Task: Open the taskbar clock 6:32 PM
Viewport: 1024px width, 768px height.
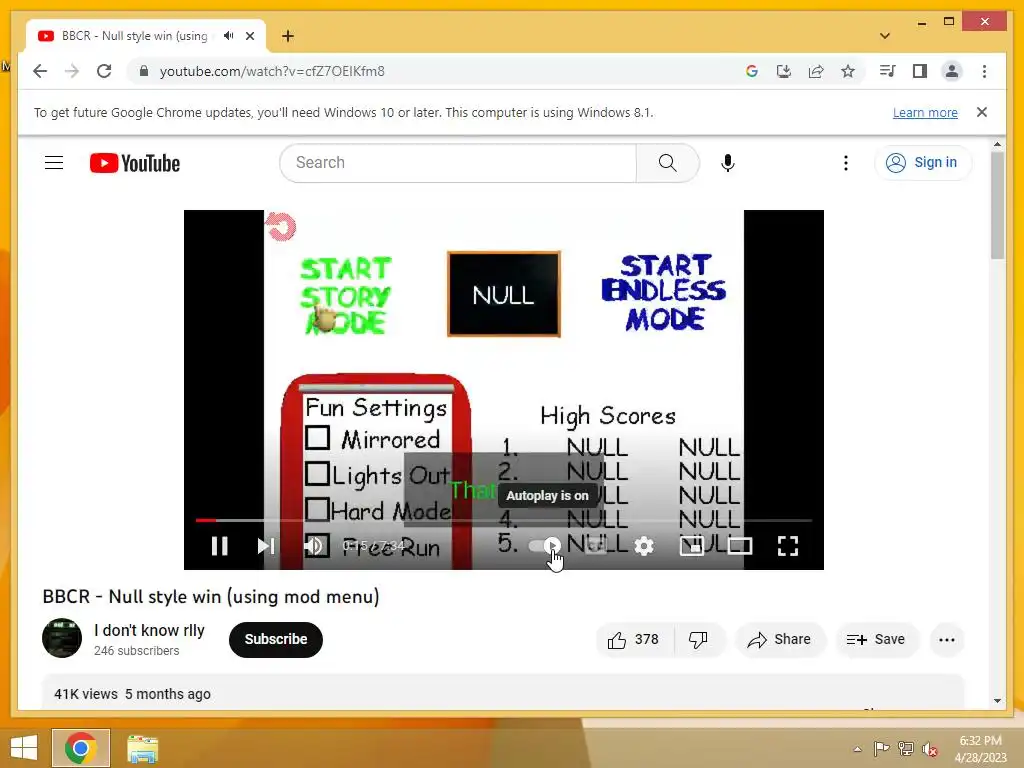Action: coord(980,749)
